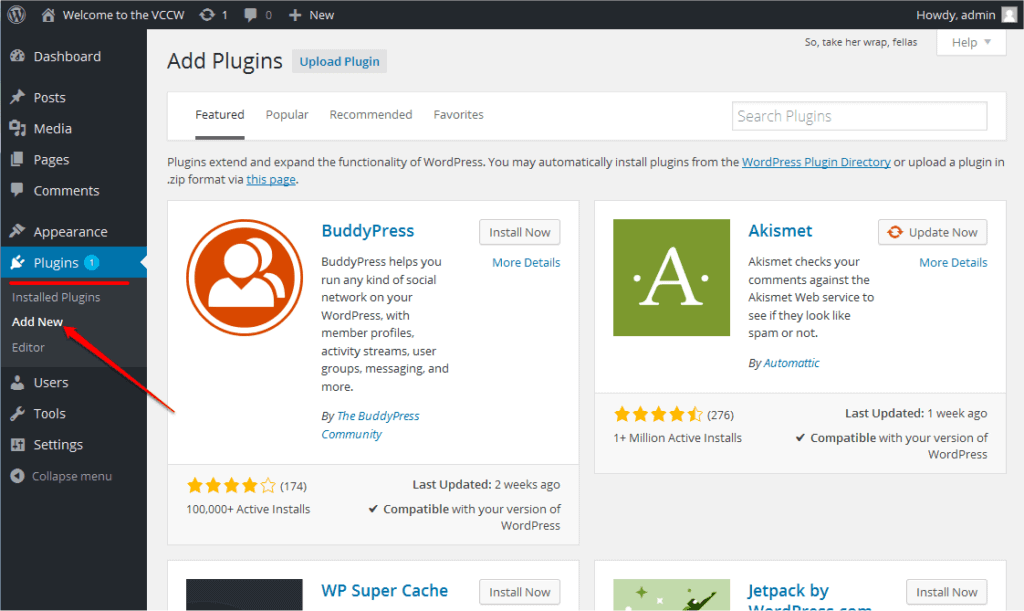Click the Posts pin icon
This screenshot has width=1024, height=611.
[x=20, y=97]
